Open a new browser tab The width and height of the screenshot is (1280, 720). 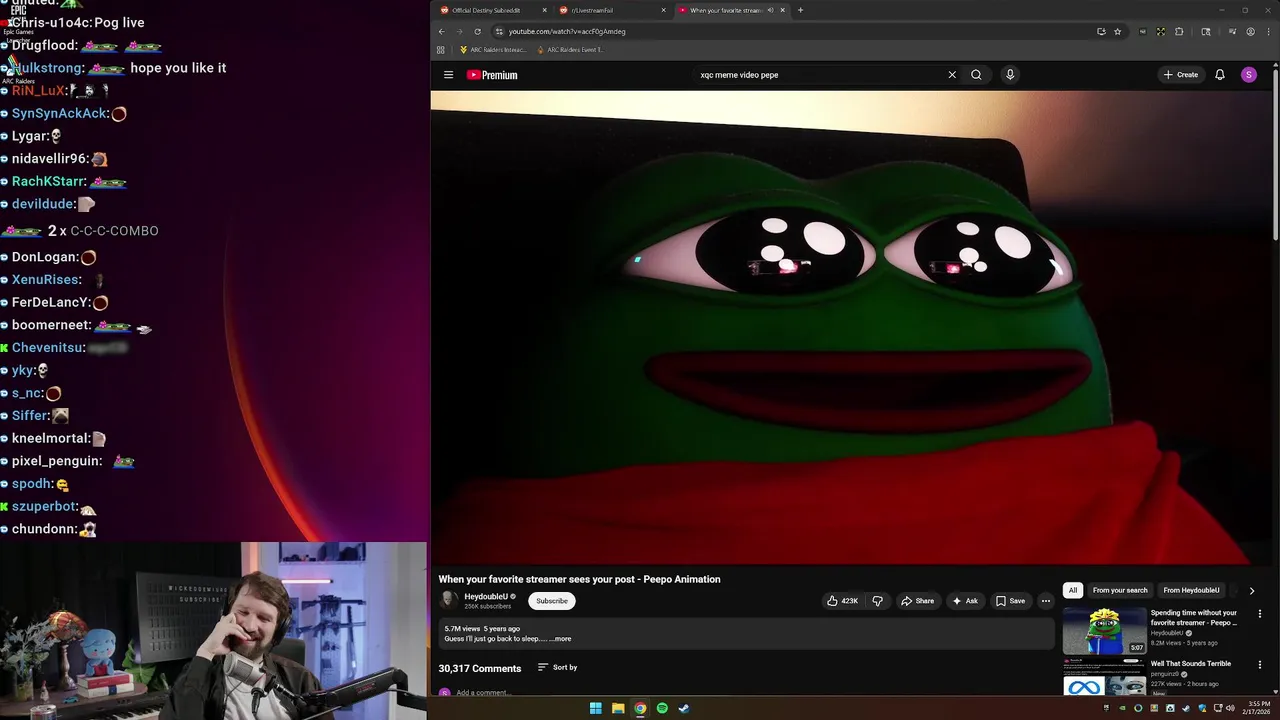tap(800, 10)
